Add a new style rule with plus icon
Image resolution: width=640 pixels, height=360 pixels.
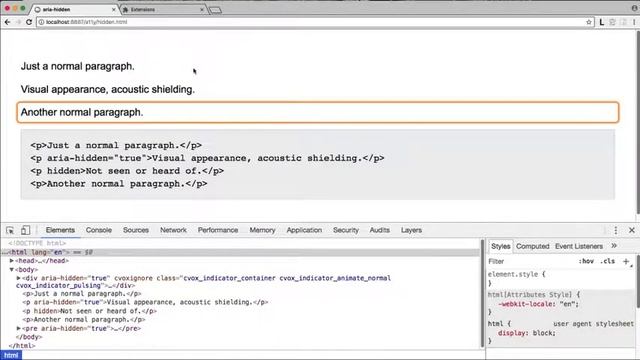pyautogui.click(x=626, y=261)
